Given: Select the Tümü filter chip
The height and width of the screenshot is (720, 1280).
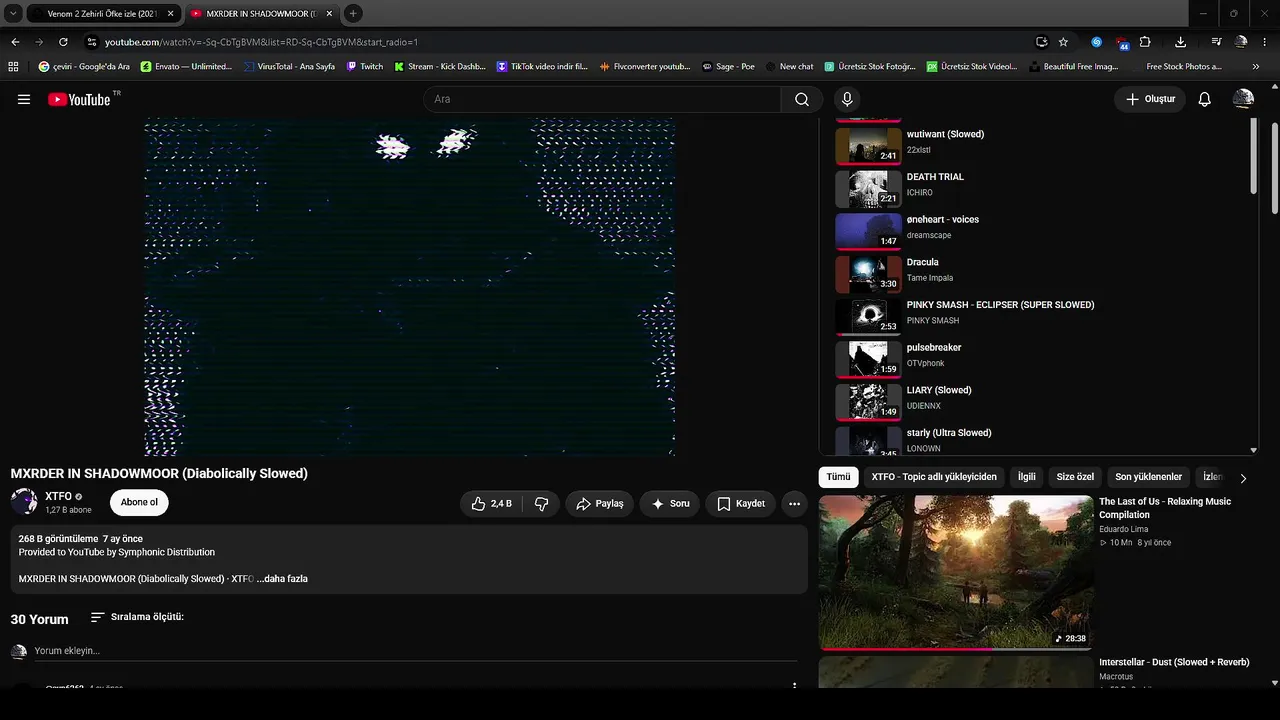Looking at the screenshot, I should coord(838,477).
